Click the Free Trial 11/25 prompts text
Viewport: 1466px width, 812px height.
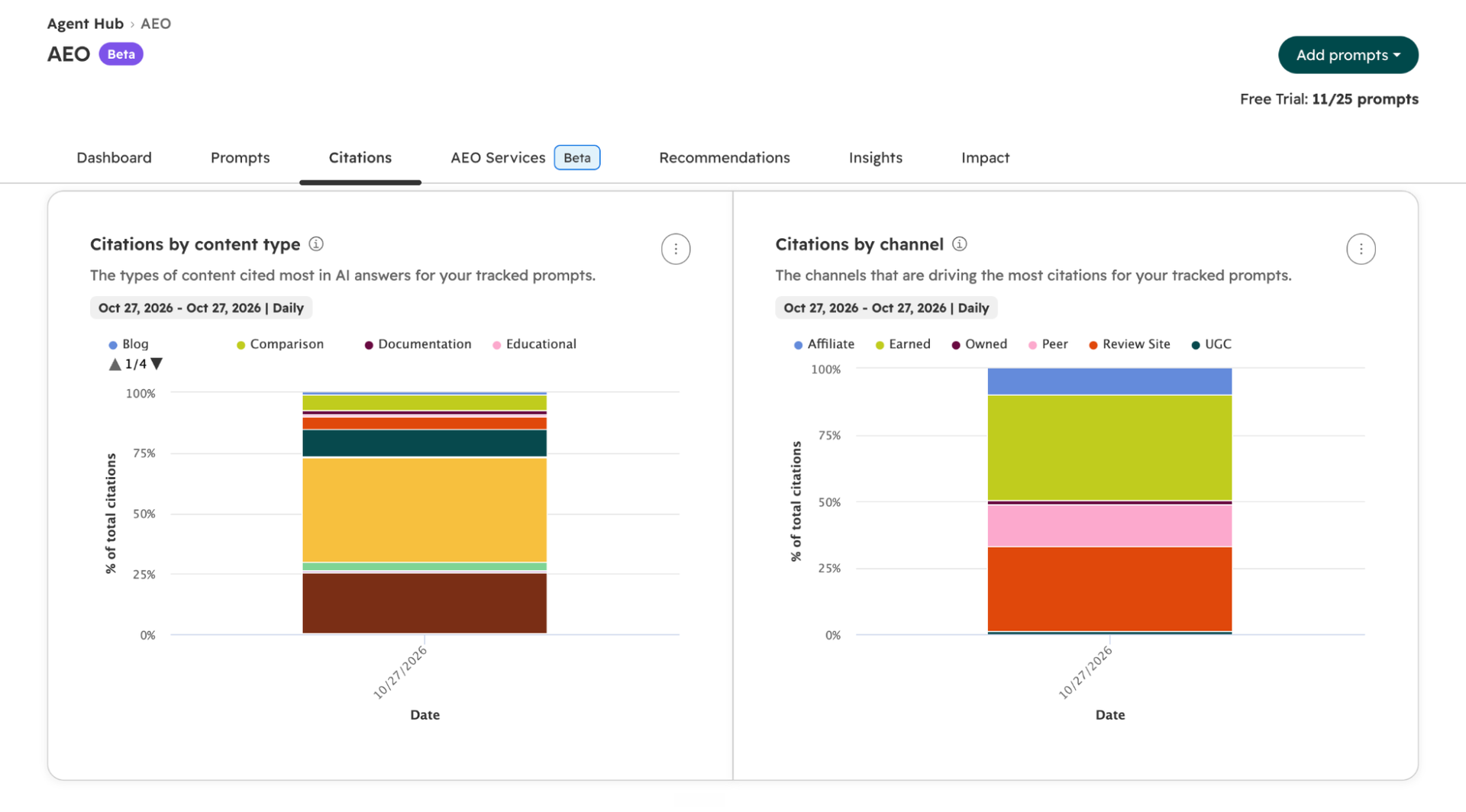[x=1329, y=99]
